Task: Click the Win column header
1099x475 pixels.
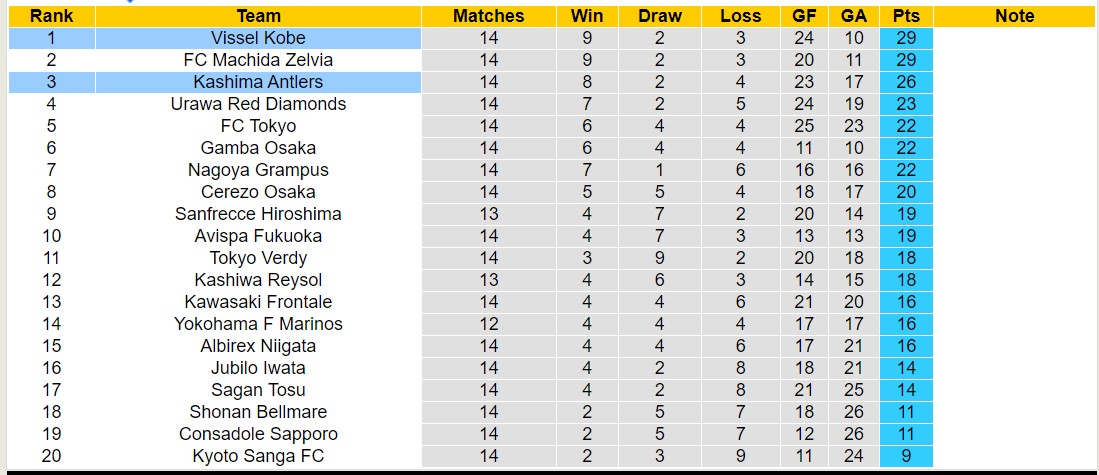Action: coord(586,16)
